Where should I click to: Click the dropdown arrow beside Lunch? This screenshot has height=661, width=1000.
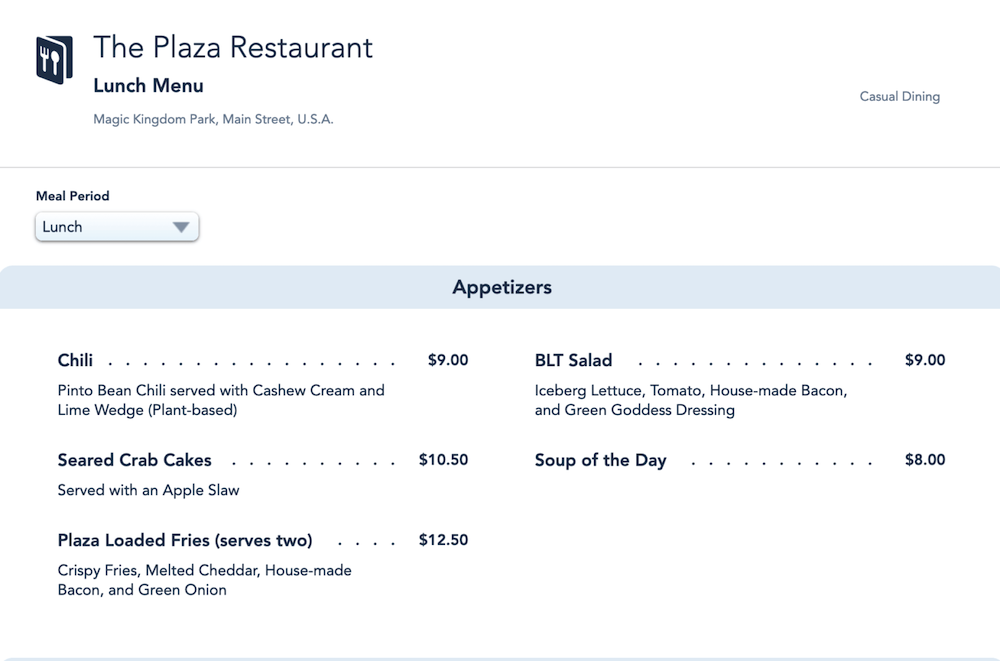coord(181,227)
